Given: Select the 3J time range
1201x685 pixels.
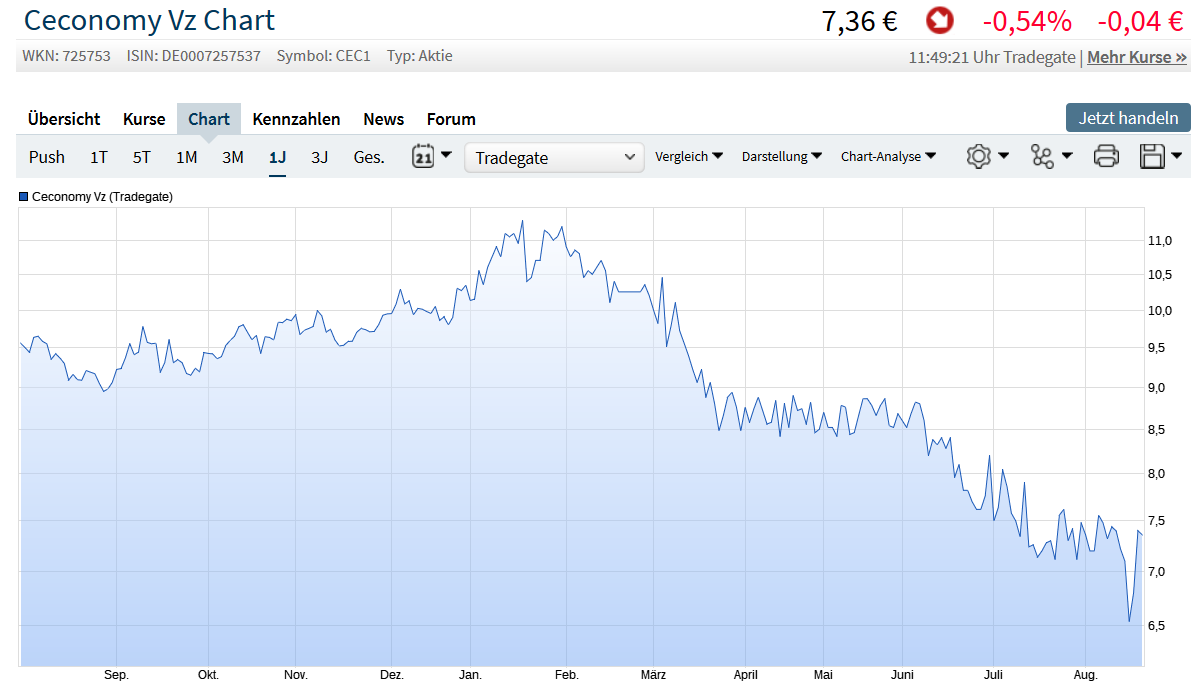Looking at the screenshot, I should click(319, 157).
